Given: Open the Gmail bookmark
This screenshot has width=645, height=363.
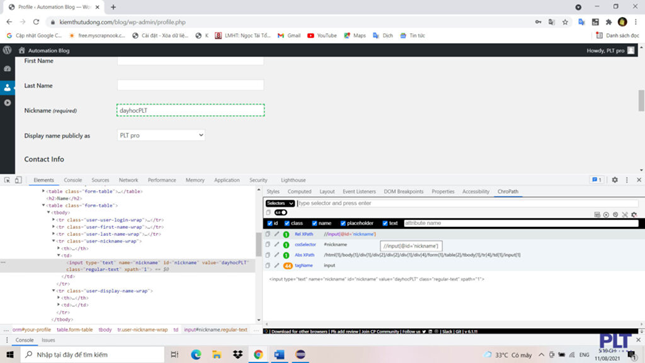Looking at the screenshot, I should [x=289, y=35].
